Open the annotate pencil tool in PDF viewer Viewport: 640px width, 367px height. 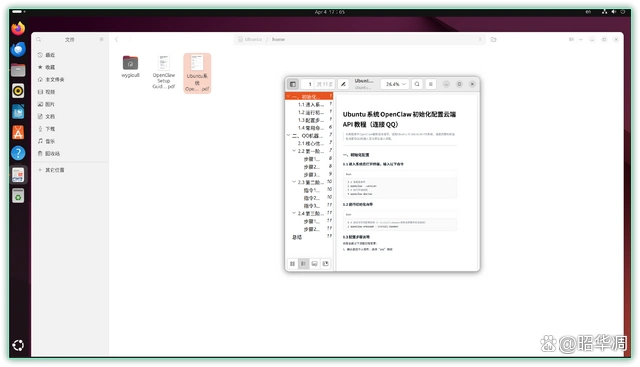(343, 84)
